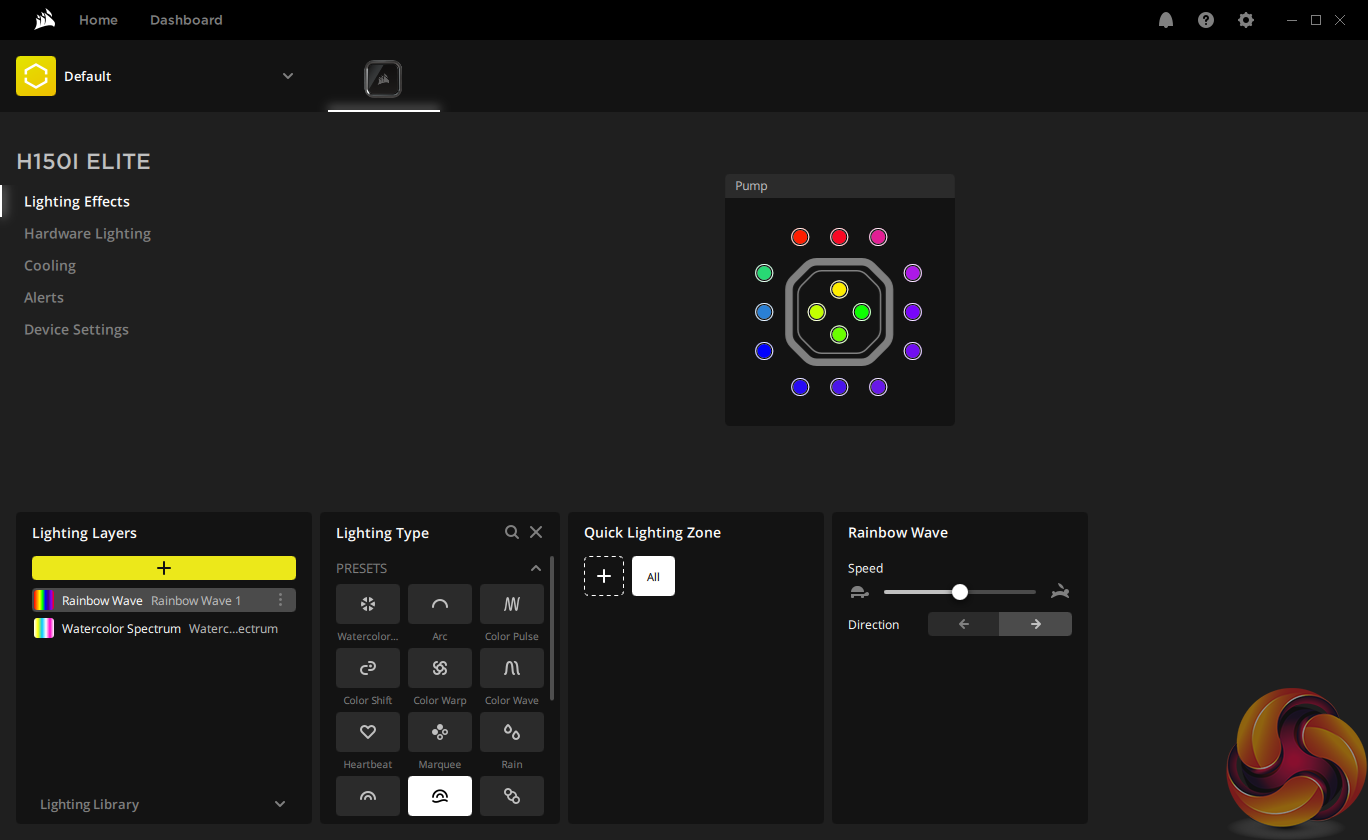Set wave direction to right arrow

click(1036, 624)
